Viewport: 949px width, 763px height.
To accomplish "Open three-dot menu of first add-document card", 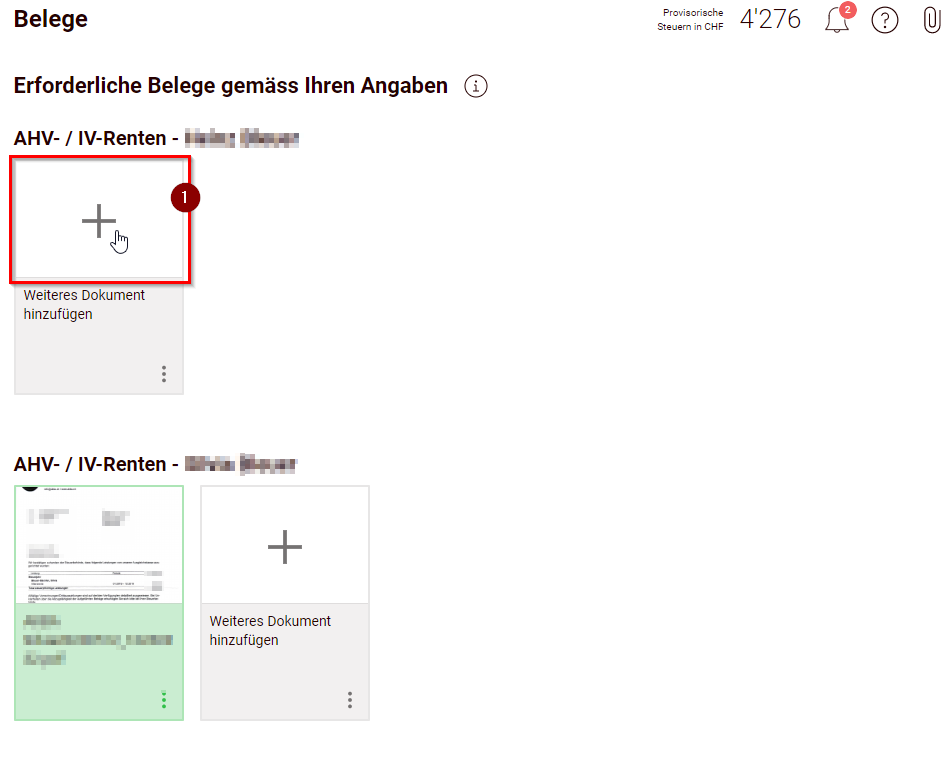I will tap(164, 374).
